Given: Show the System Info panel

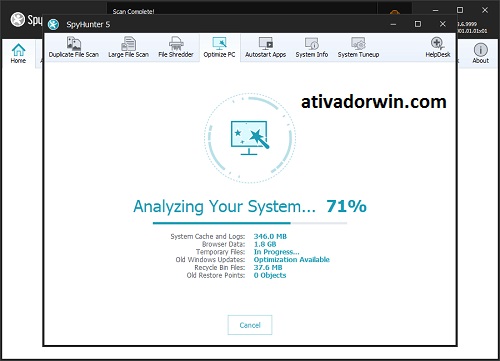Looking at the screenshot, I should [312, 48].
